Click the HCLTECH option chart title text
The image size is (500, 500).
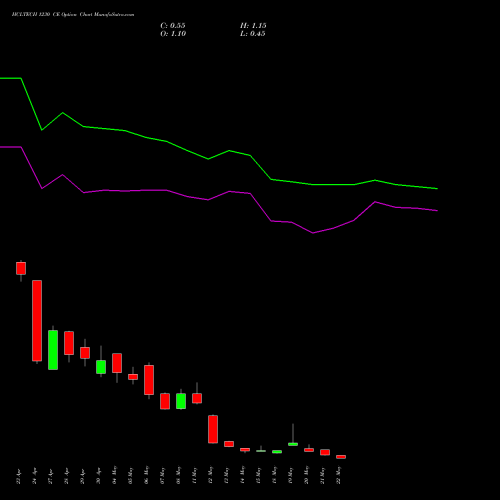(73, 15)
